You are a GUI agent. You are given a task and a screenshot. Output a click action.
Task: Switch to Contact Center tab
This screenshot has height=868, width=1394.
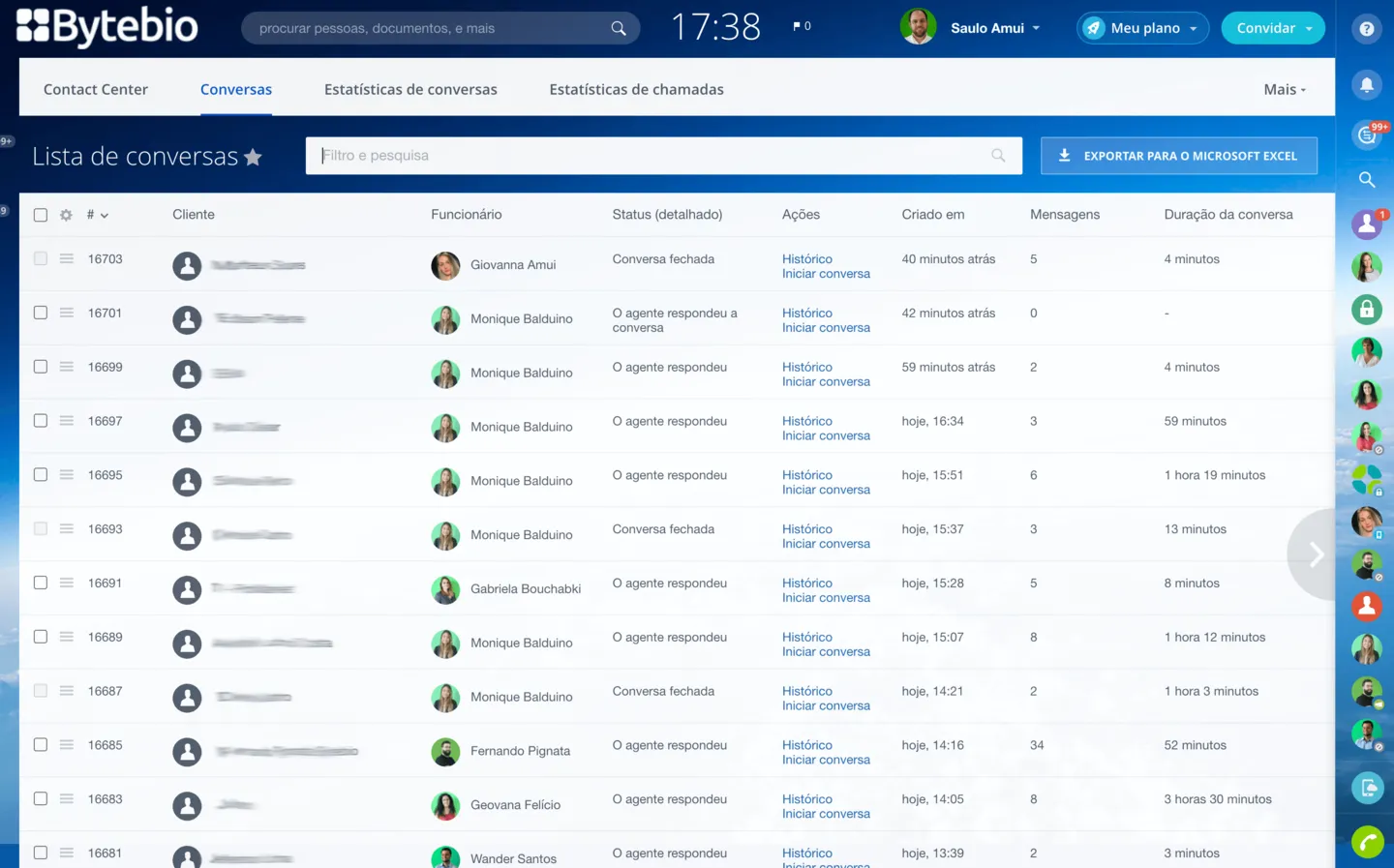click(96, 89)
